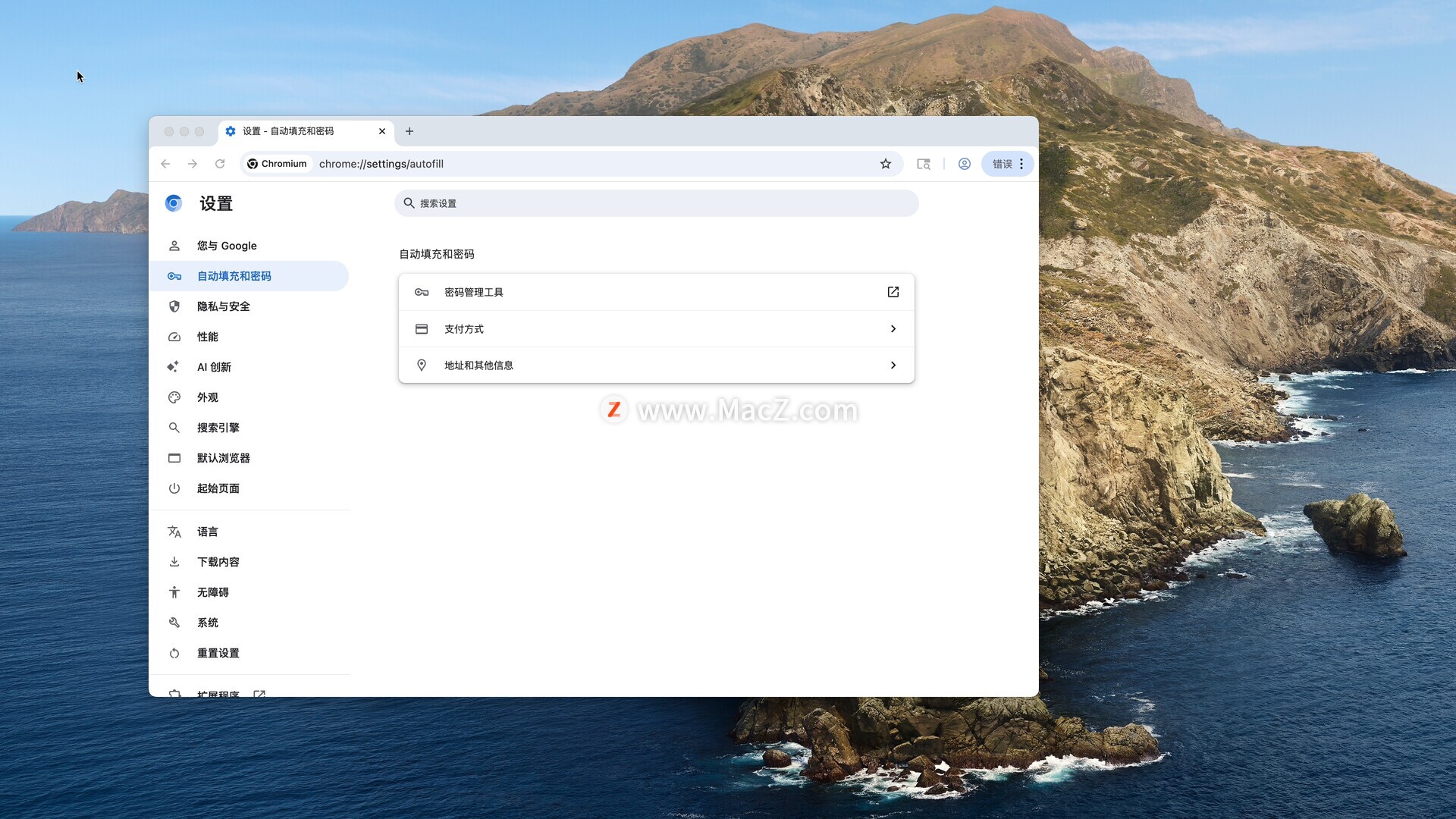Open 您与 Google in sidebar
1456x819 pixels.
point(249,246)
